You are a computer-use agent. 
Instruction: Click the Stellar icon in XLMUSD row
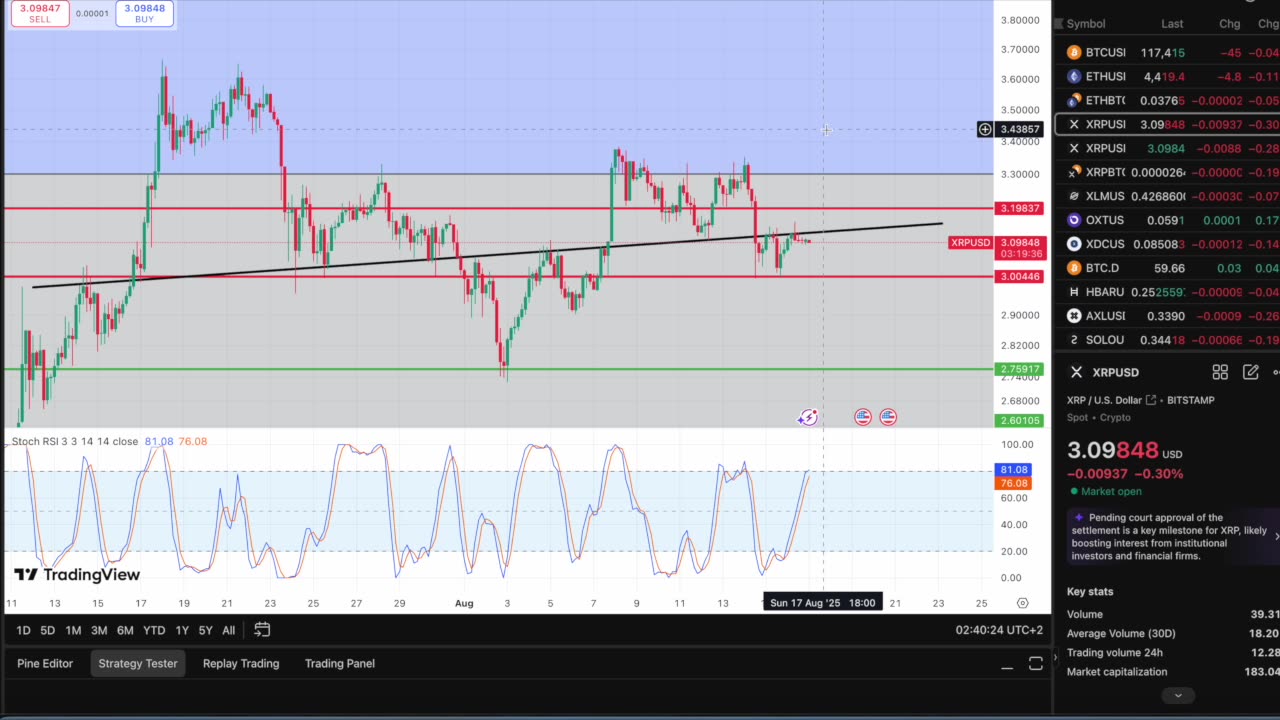coord(1074,196)
